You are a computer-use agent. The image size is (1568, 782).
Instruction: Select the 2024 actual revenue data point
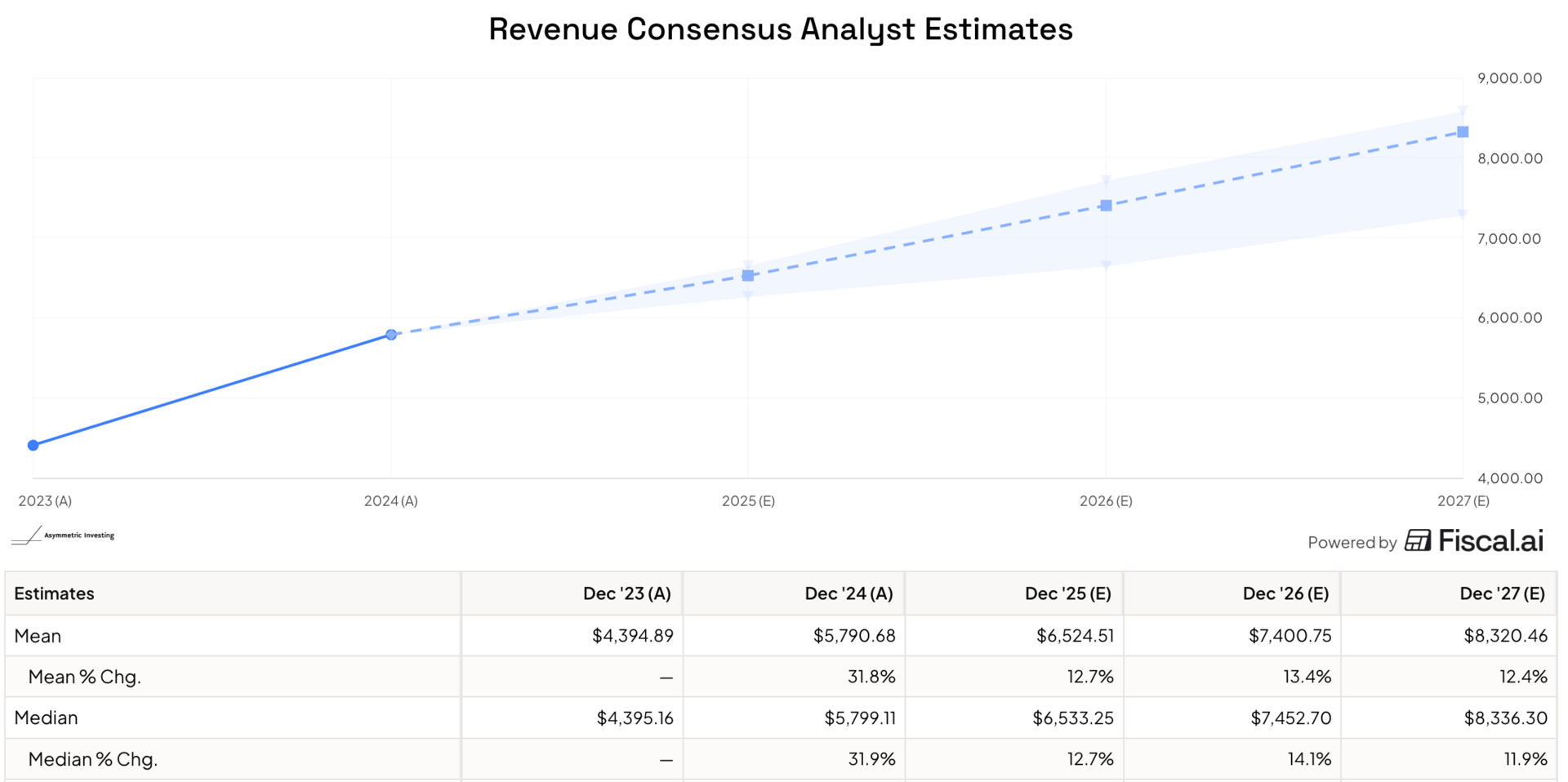point(391,335)
